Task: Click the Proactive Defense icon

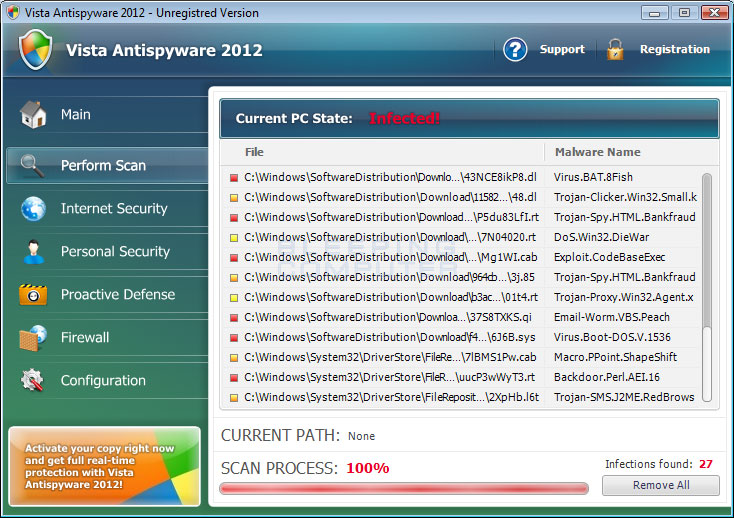Action: pyautogui.click(x=33, y=295)
